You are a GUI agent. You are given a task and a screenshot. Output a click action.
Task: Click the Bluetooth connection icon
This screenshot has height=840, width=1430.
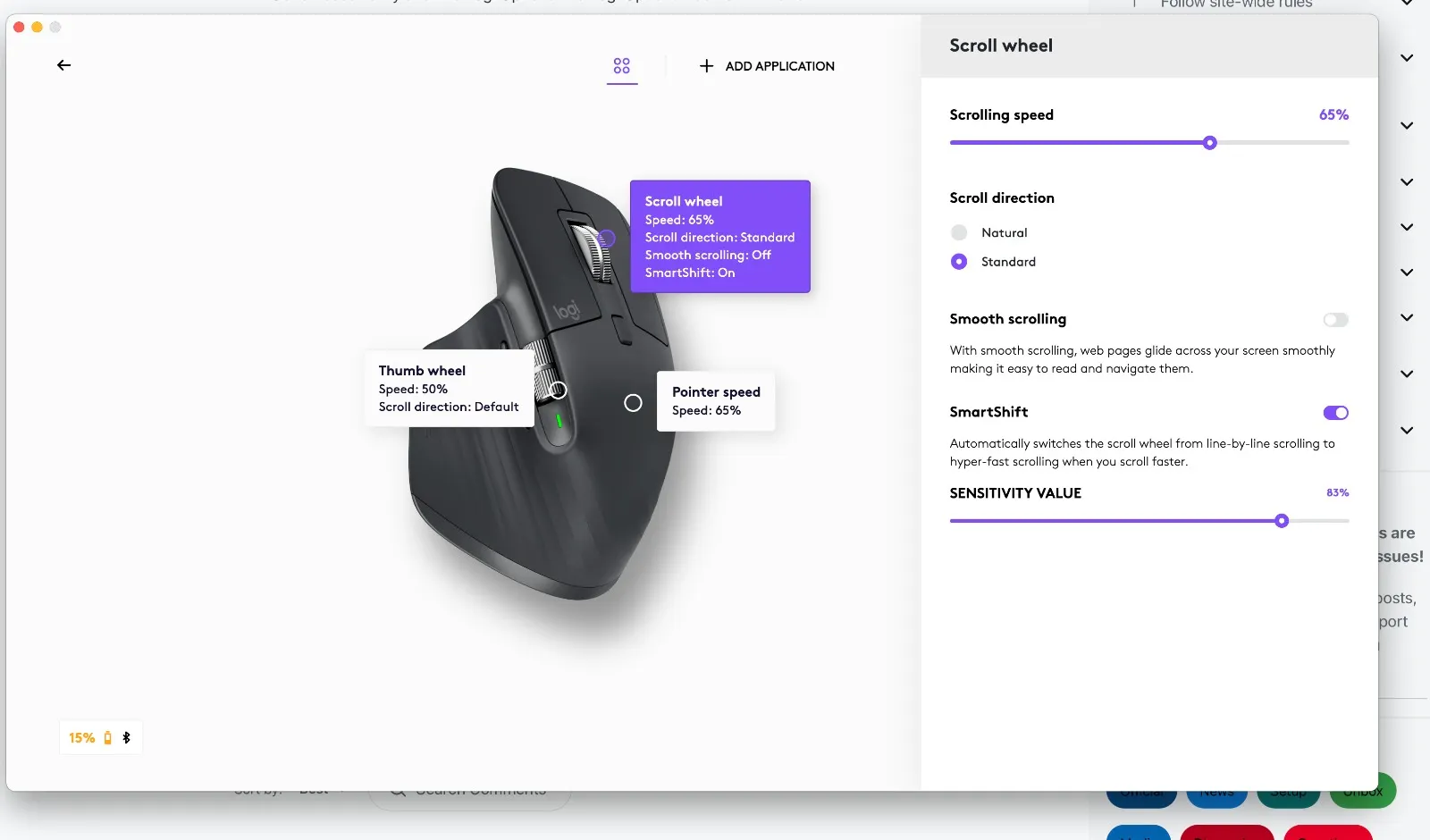click(x=126, y=738)
